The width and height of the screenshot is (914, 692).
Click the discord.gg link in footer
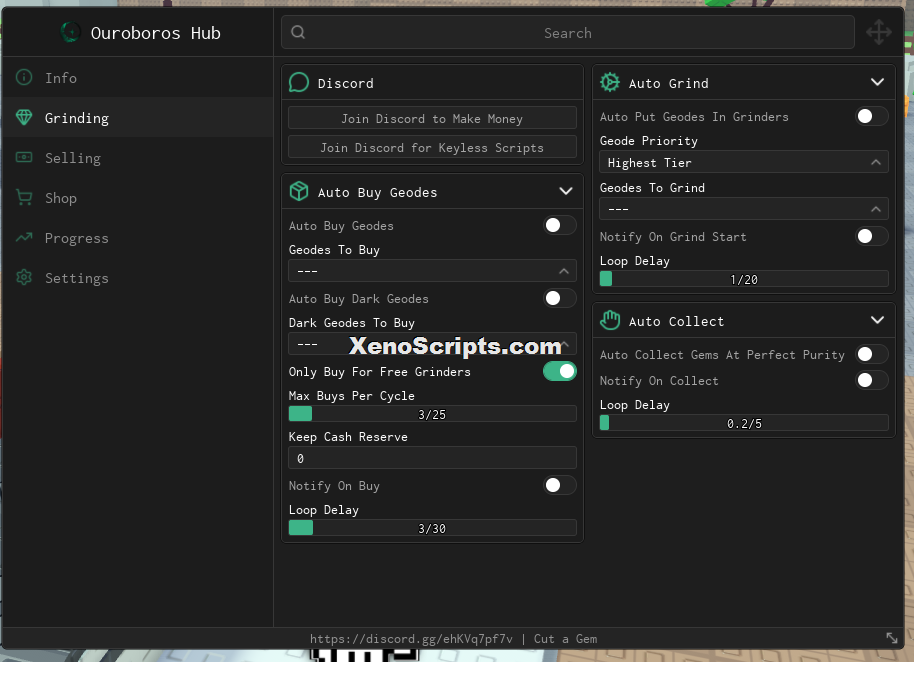tap(411, 639)
